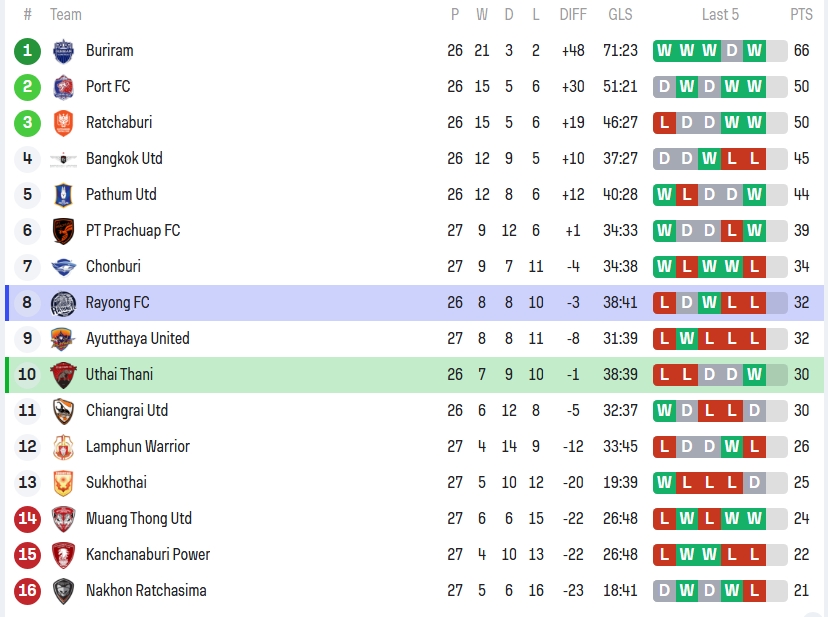Click the Ratchaburi orange crest icon
This screenshot has width=828, height=617.
[x=63, y=123]
